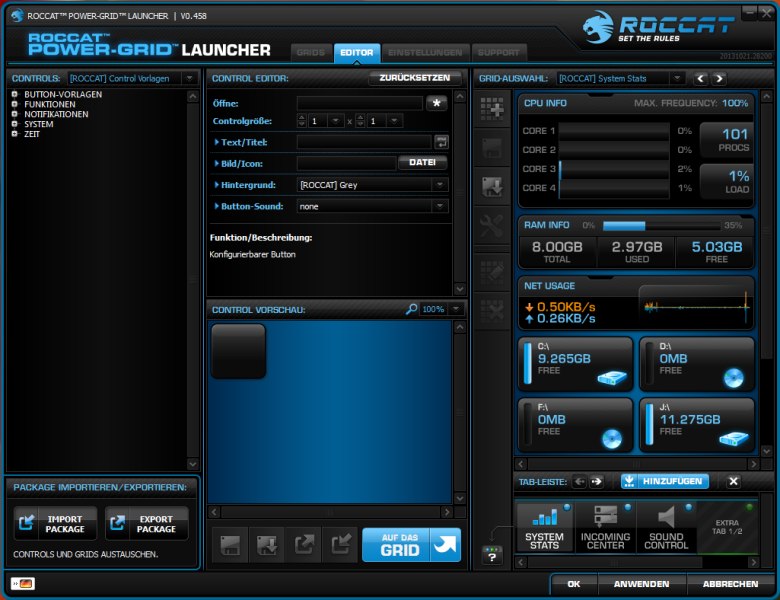Expand the Bild/Icon section arrow
Viewport: 780px width, 600px height.
(x=216, y=164)
